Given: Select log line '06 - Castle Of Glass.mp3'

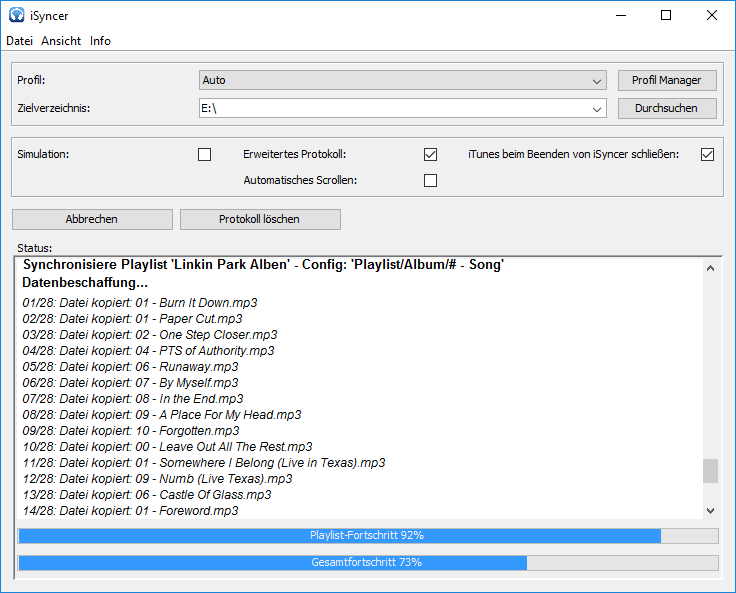Looking at the screenshot, I should tap(147, 494).
